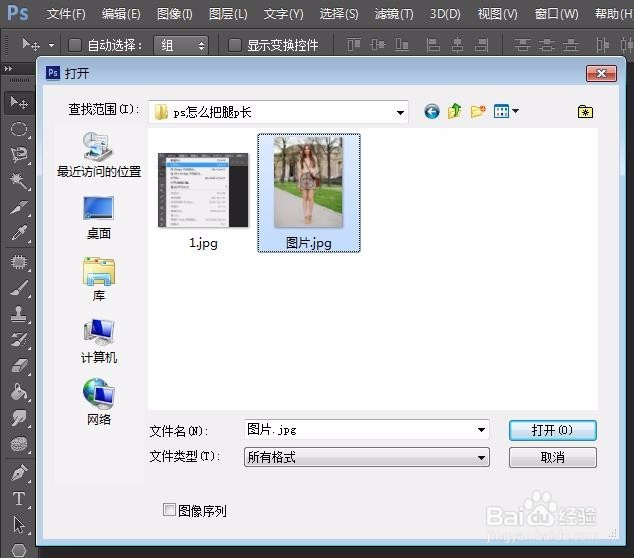Select the Magic Wand tool

tap(19, 181)
